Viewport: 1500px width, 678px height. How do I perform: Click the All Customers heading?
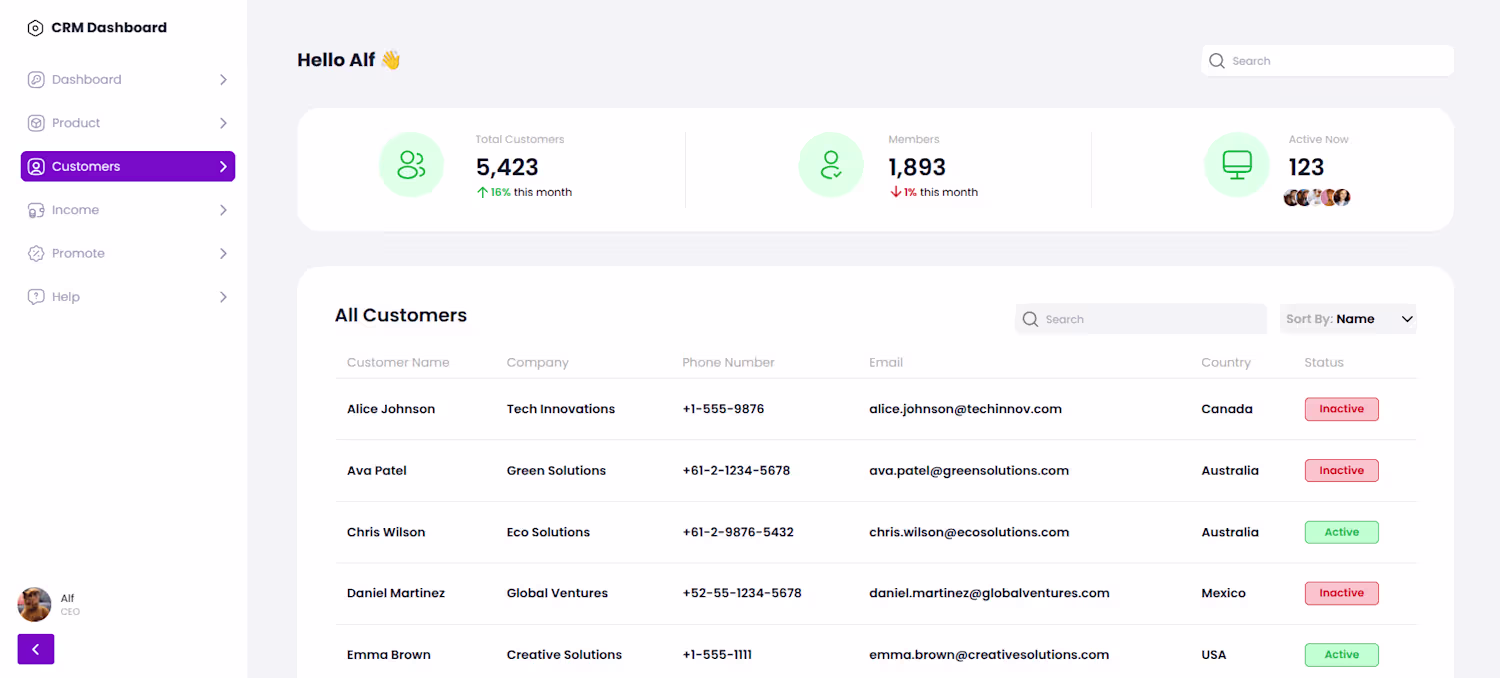tap(401, 315)
